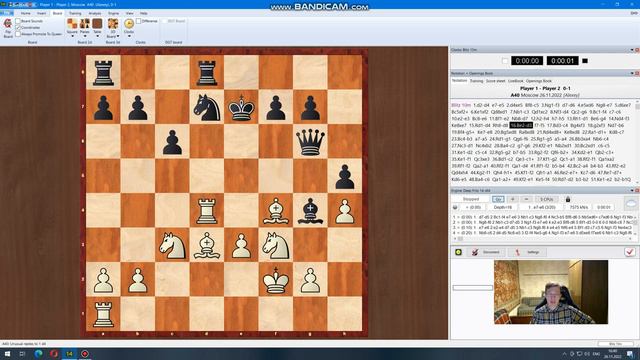This screenshot has width=640, height=360.
Task: Open the Opera browser taskbar icon
Action: coord(54,354)
